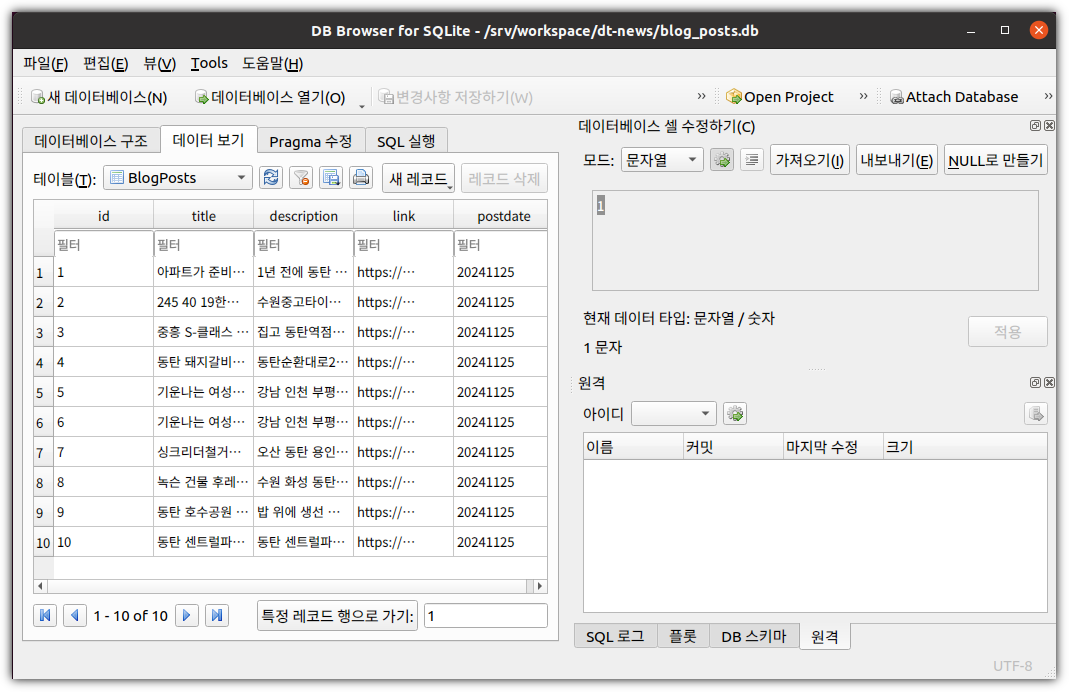Open the 파일(F) menu
Screen dimensions: 1069x692
pyautogui.click(x=45, y=63)
